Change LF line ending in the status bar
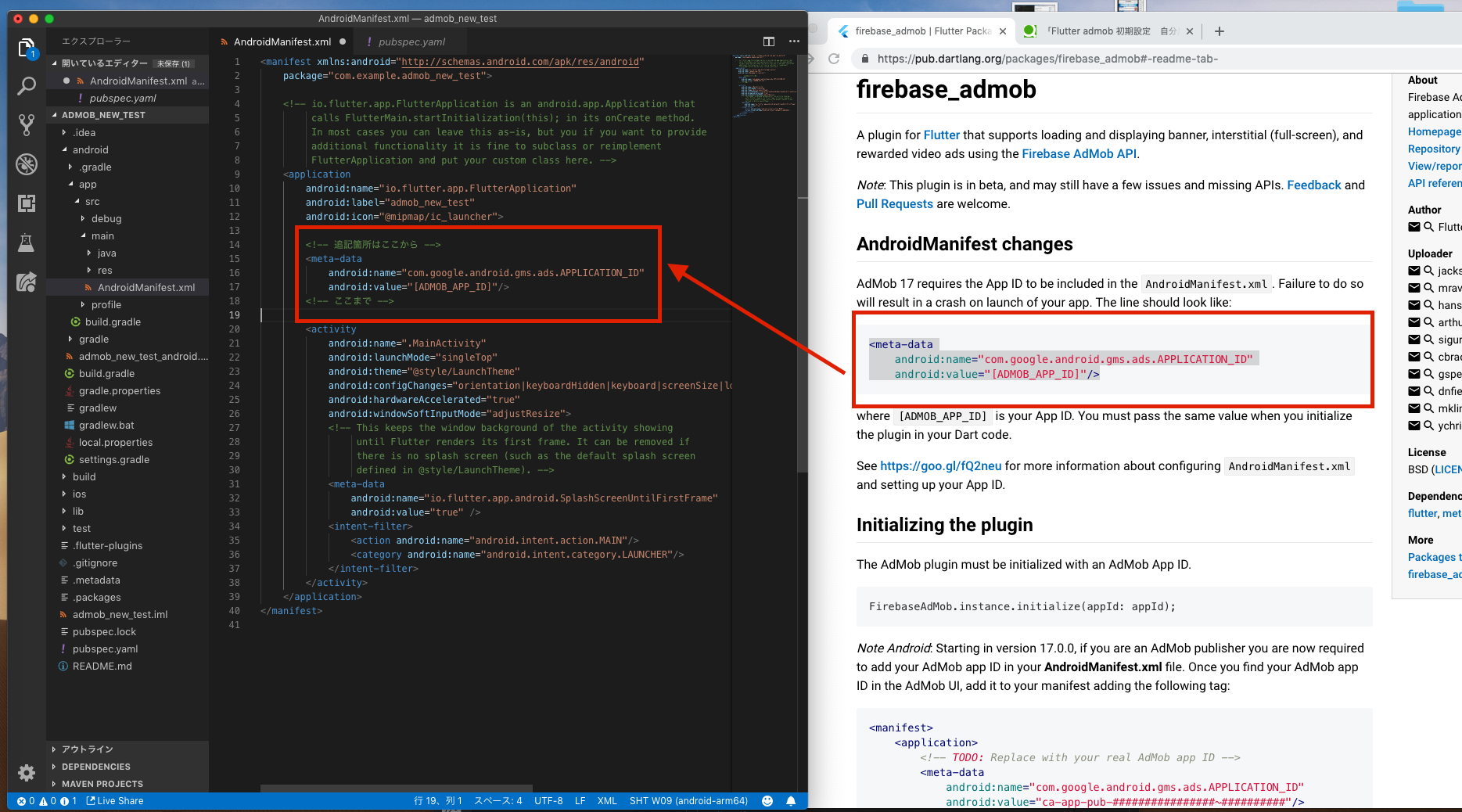 (580, 801)
